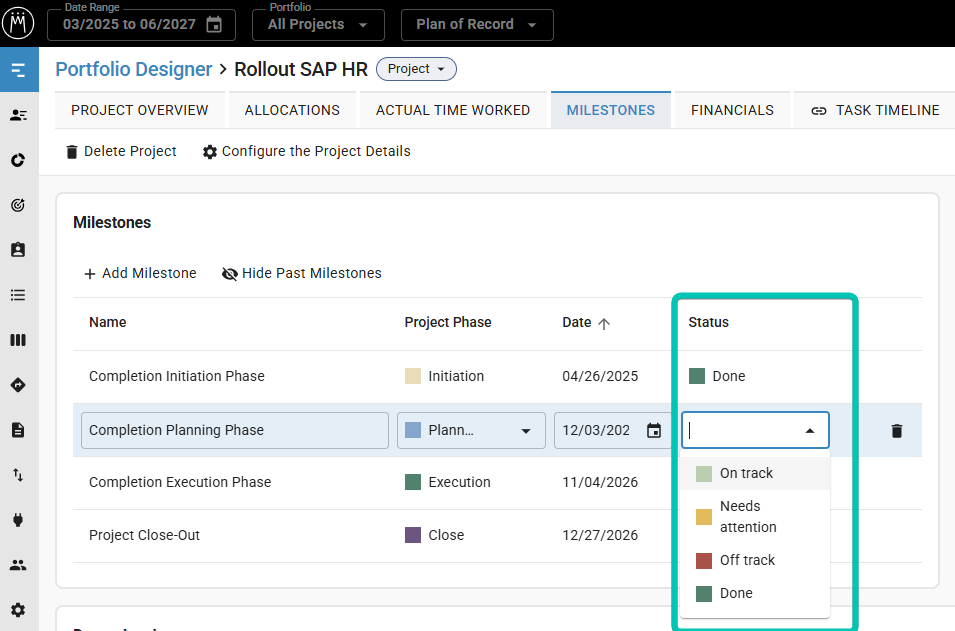
Task: Open the users group sidebar icon
Action: click(18, 565)
